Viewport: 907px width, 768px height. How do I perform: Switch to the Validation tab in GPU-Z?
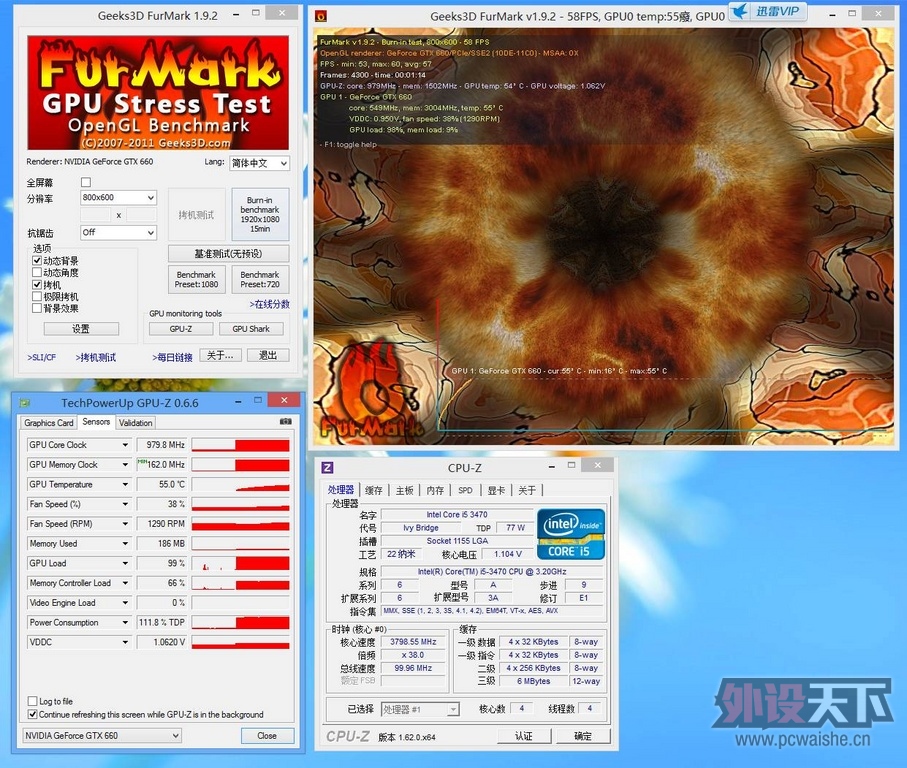[135, 423]
